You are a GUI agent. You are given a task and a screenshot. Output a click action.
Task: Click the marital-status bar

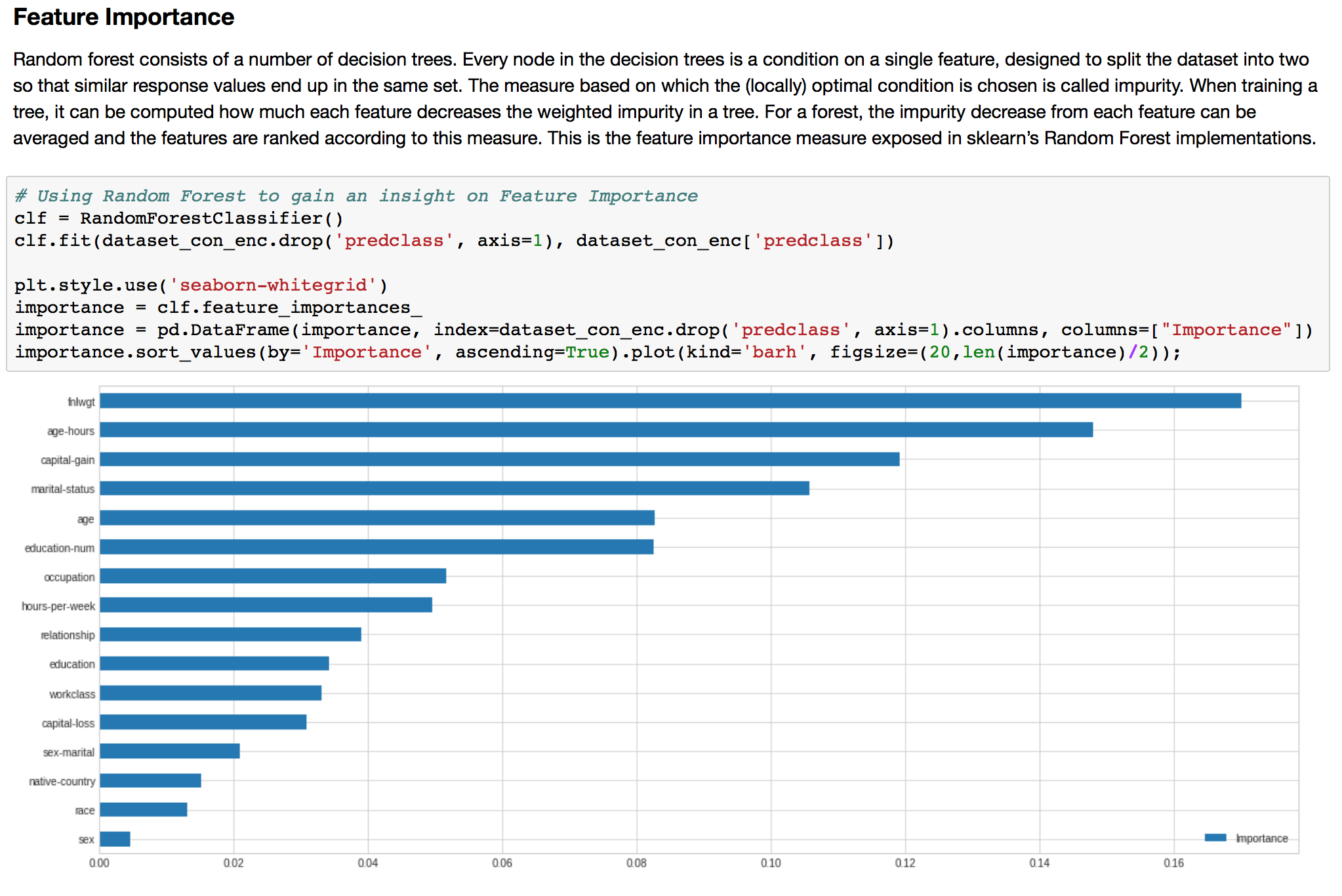454,488
